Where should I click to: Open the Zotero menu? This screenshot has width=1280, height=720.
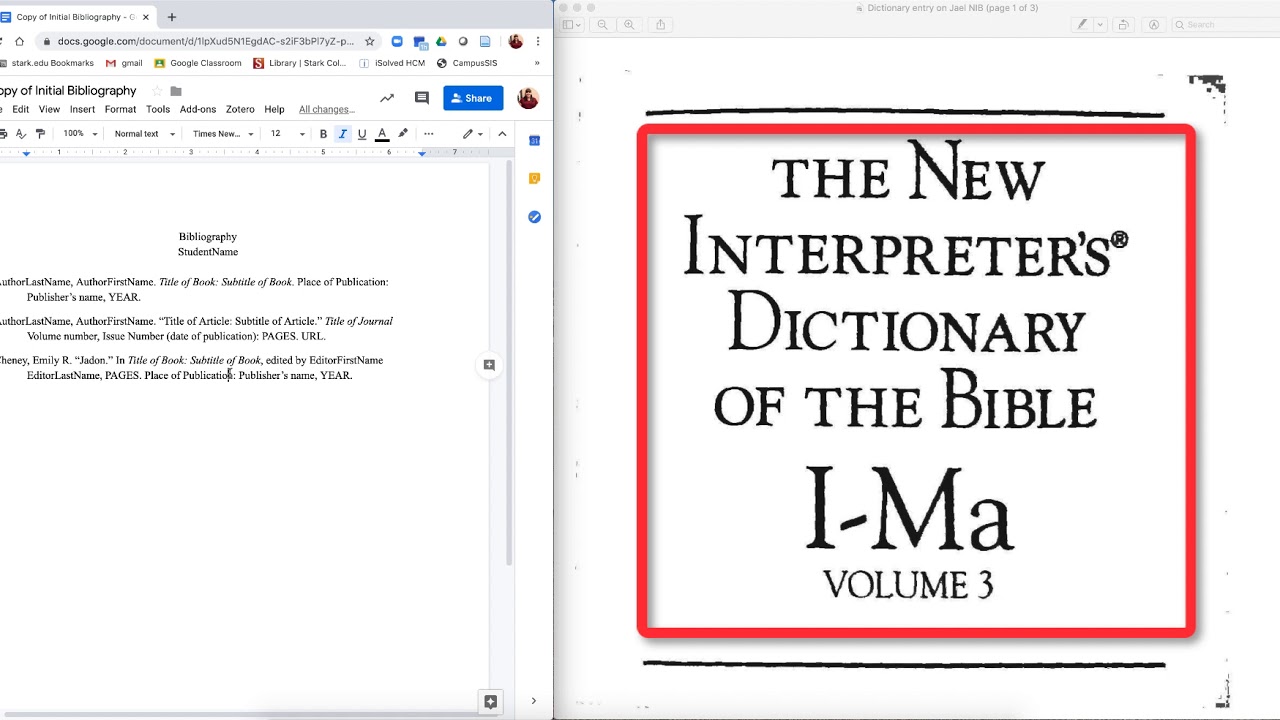(x=240, y=109)
